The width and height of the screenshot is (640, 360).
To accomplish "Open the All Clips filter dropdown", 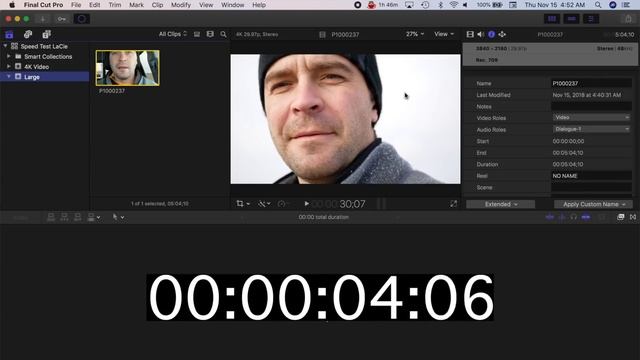I will click(x=173, y=34).
